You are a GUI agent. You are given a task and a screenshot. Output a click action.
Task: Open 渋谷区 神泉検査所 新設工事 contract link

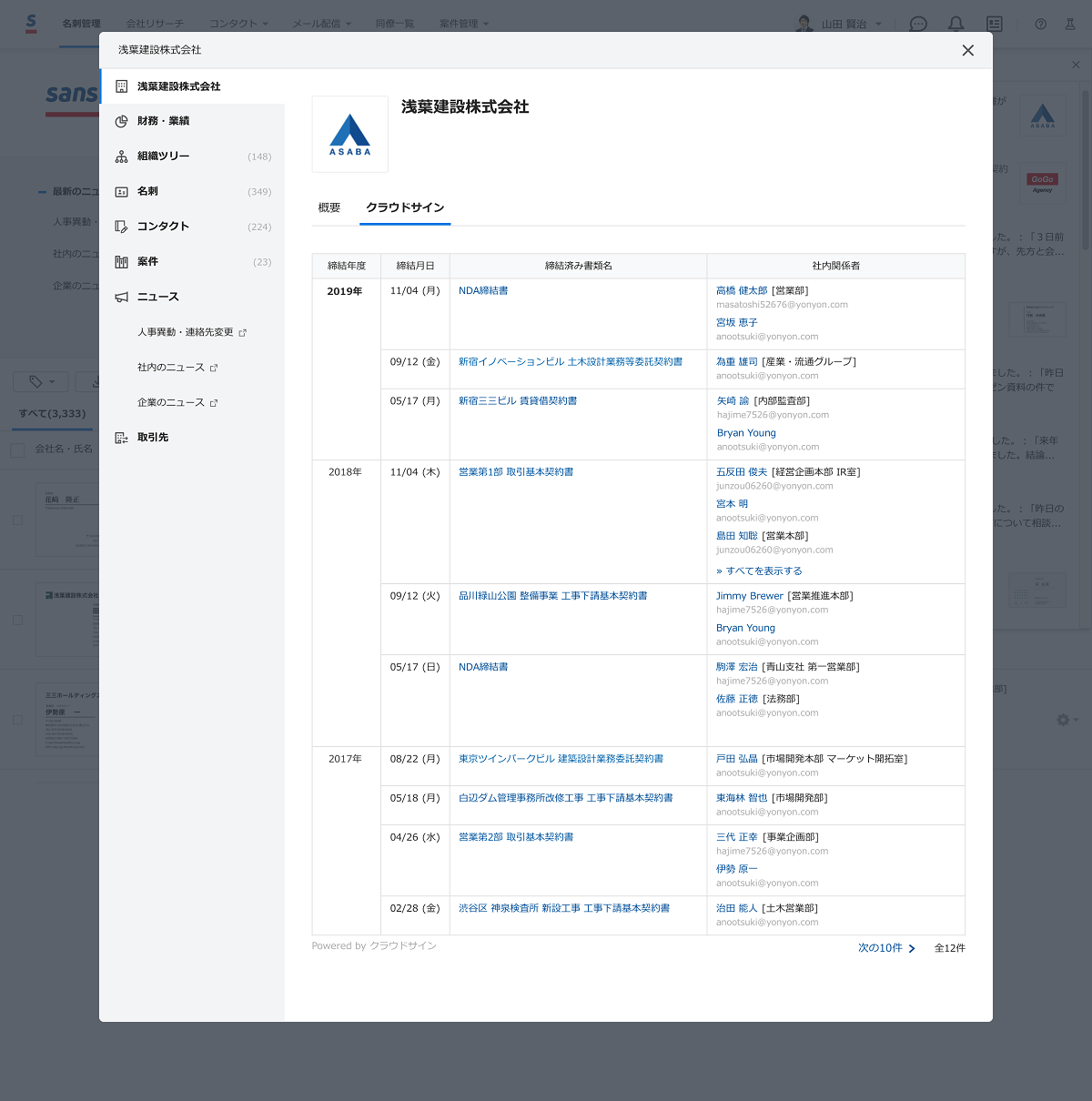(x=564, y=908)
